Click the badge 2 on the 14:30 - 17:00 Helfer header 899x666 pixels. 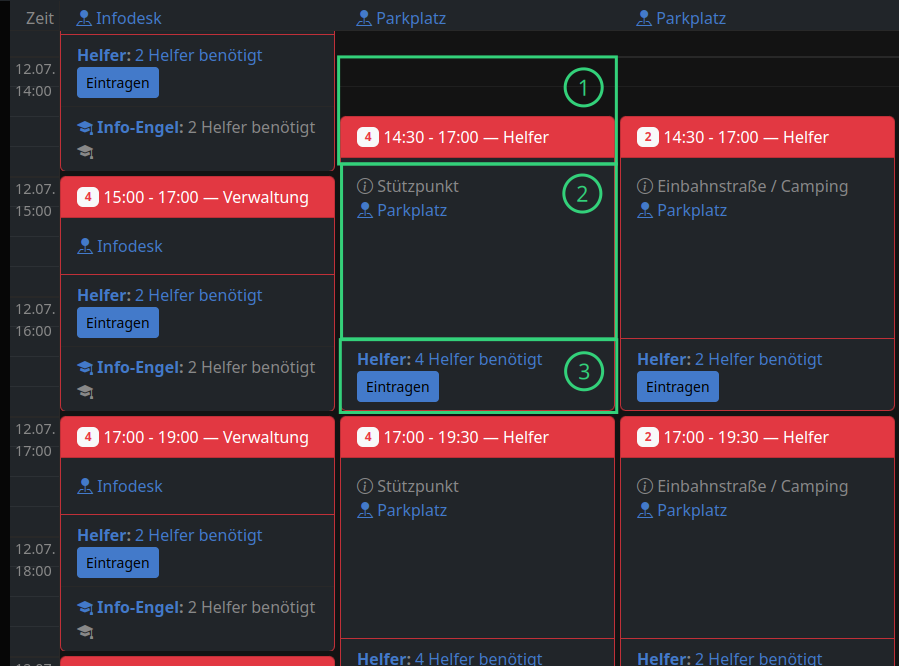[x=647, y=137]
